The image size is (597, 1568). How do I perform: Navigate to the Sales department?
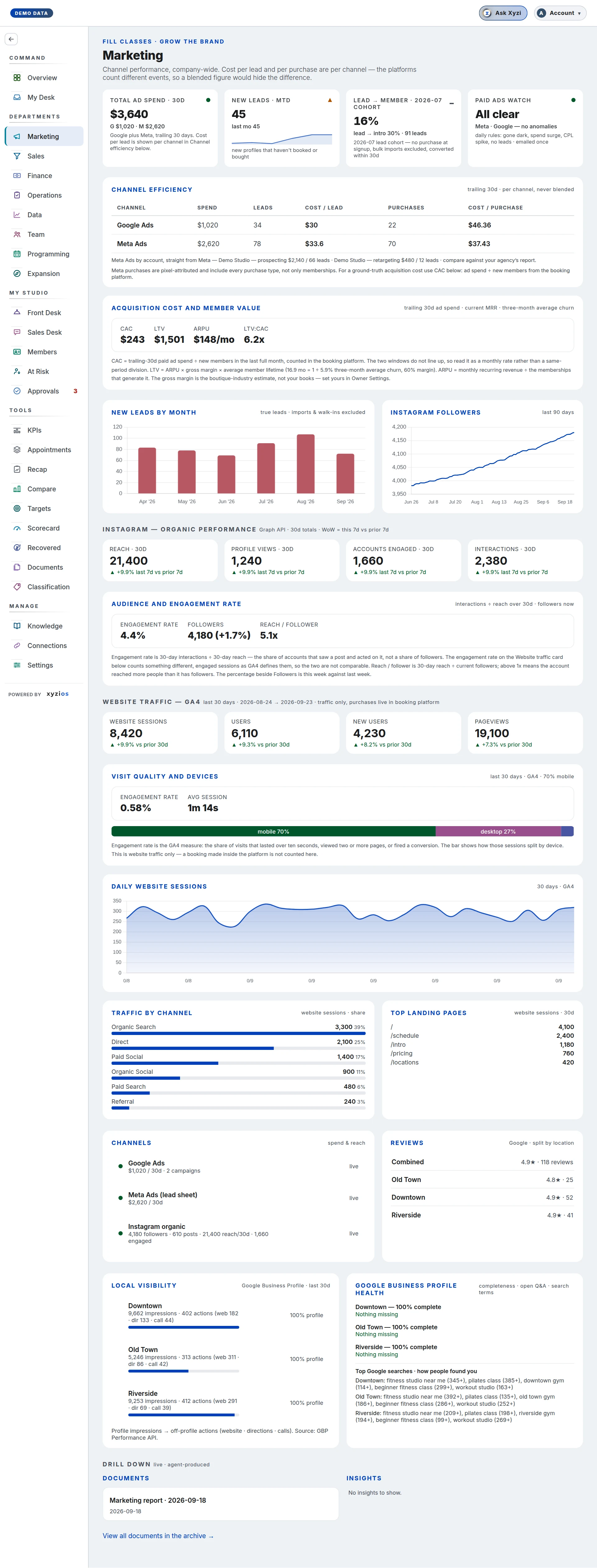44,156
